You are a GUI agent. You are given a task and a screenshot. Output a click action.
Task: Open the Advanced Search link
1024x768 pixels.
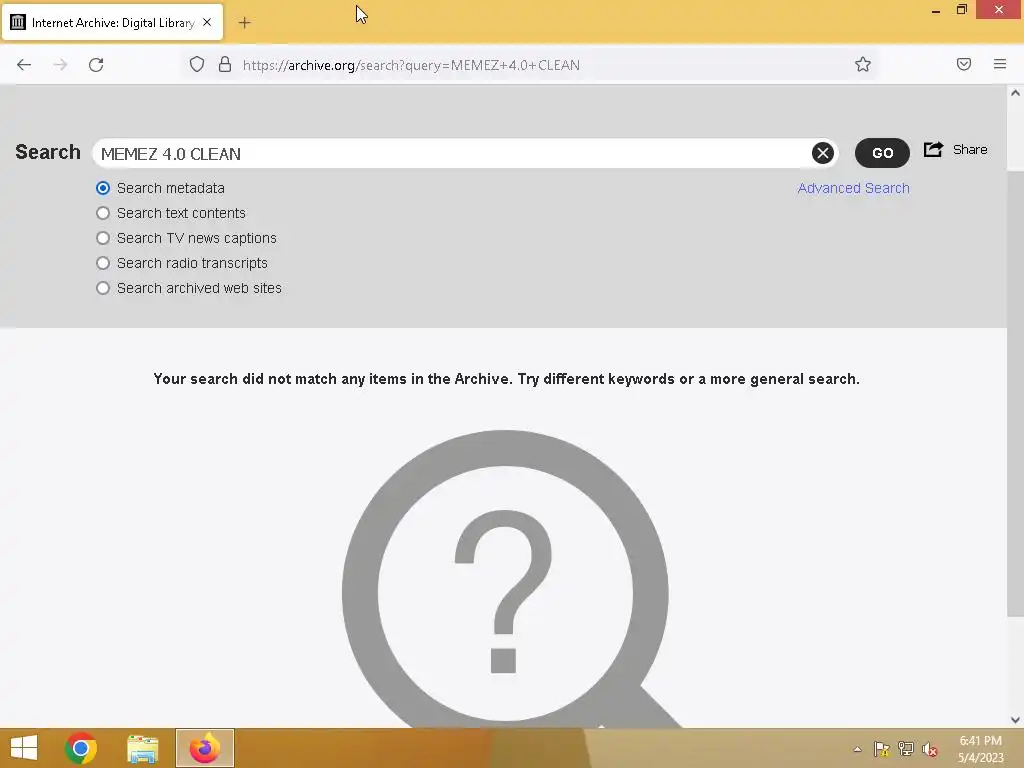[853, 188]
